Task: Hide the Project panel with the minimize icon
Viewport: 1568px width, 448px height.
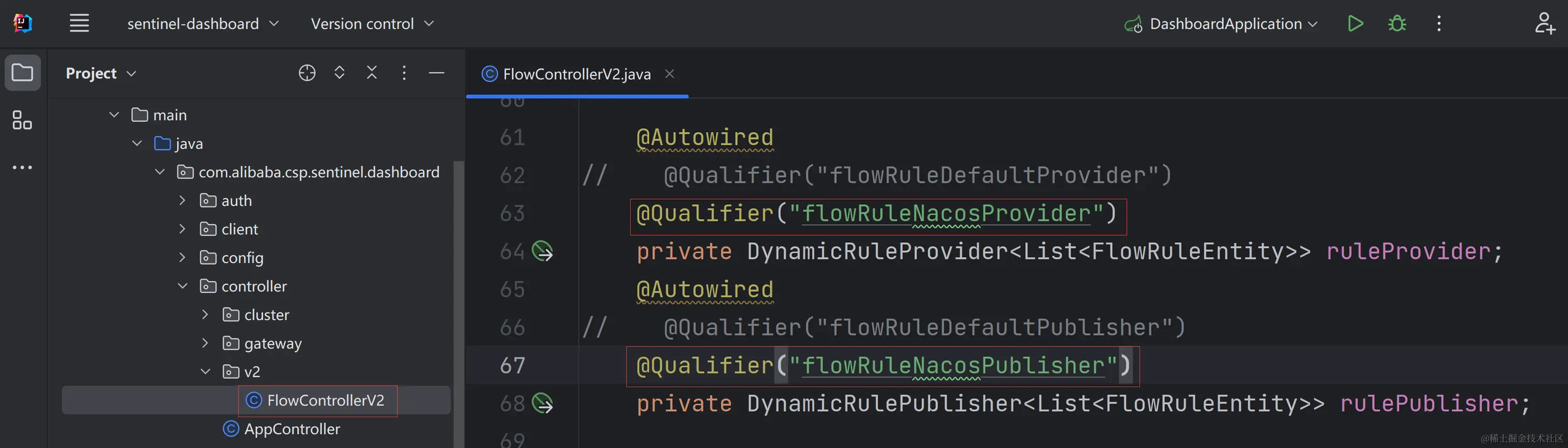Action: (x=437, y=73)
